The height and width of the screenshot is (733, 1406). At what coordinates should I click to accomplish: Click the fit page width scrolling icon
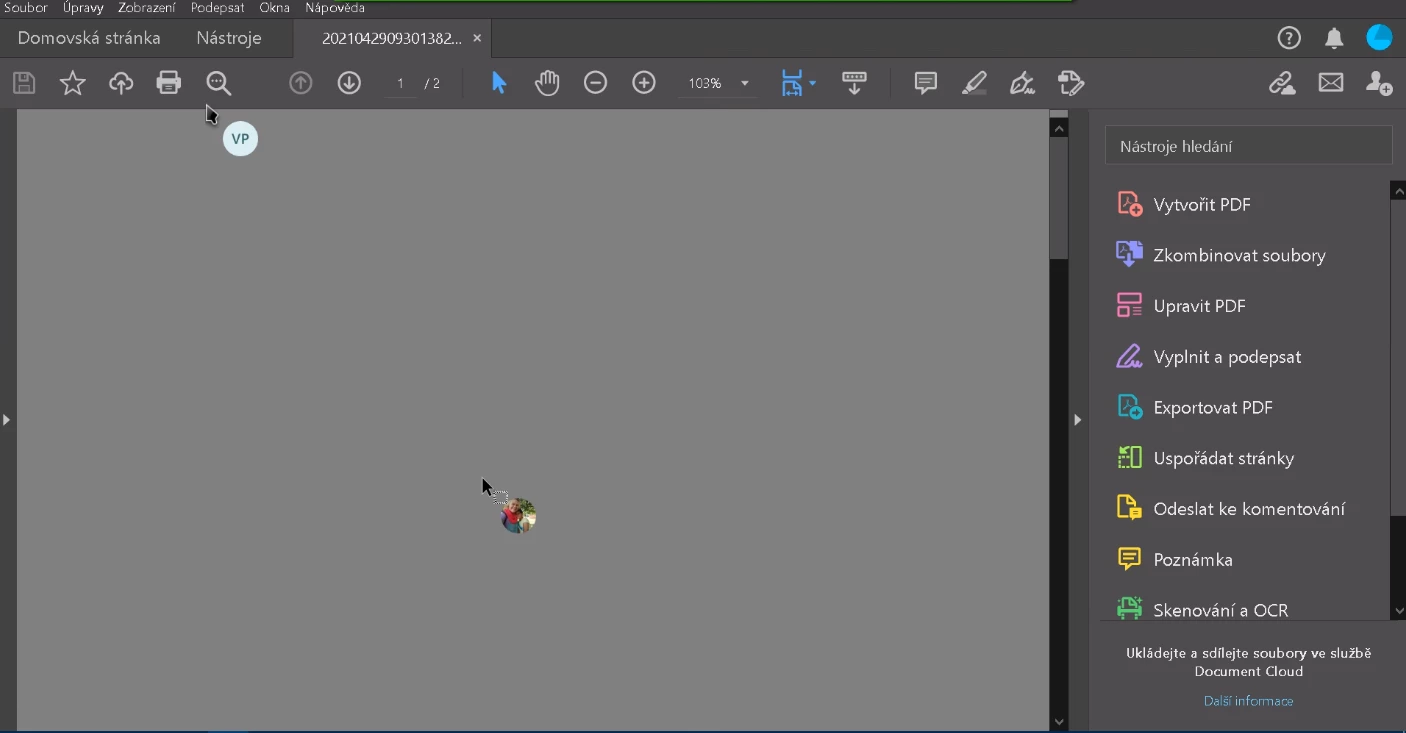click(x=792, y=83)
